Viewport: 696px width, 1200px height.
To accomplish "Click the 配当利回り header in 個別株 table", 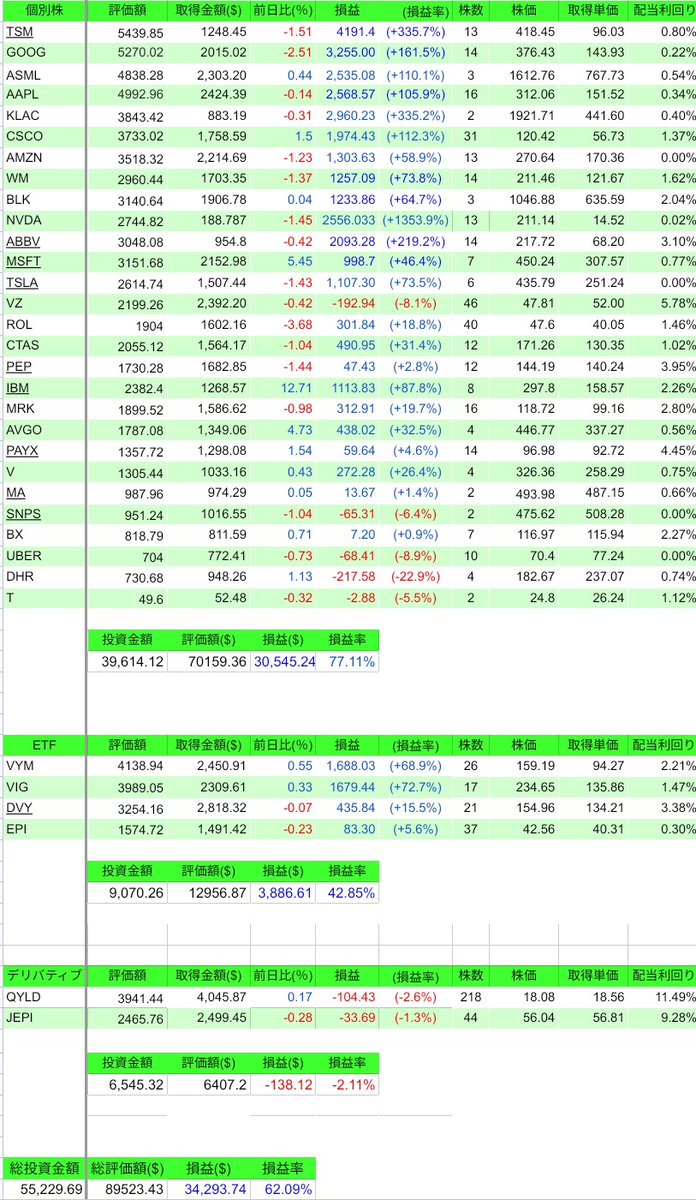I will click(662, 12).
